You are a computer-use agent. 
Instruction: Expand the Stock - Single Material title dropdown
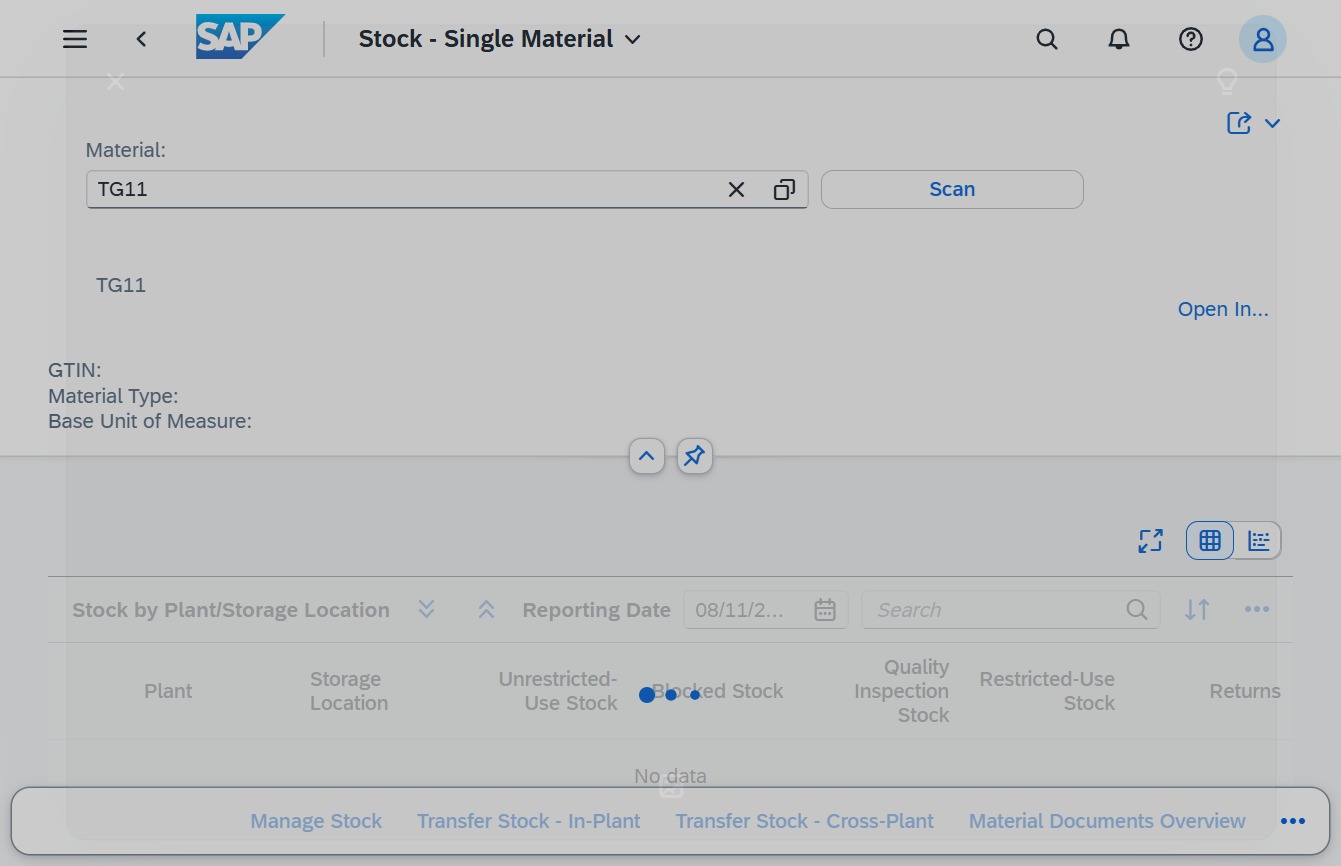pyautogui.click(x=632, y=39)
